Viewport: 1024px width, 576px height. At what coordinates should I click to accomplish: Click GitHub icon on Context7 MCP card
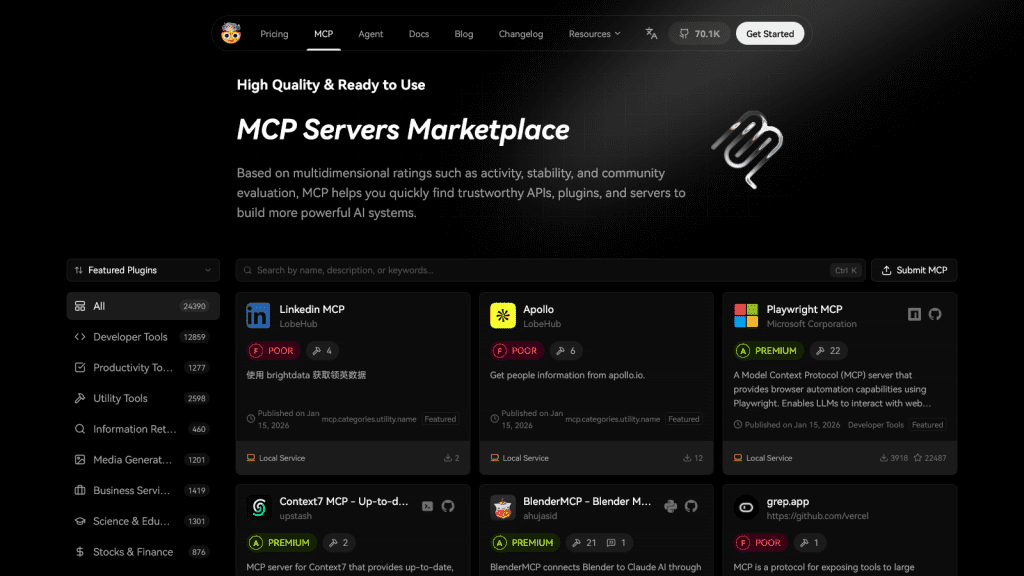448,506
